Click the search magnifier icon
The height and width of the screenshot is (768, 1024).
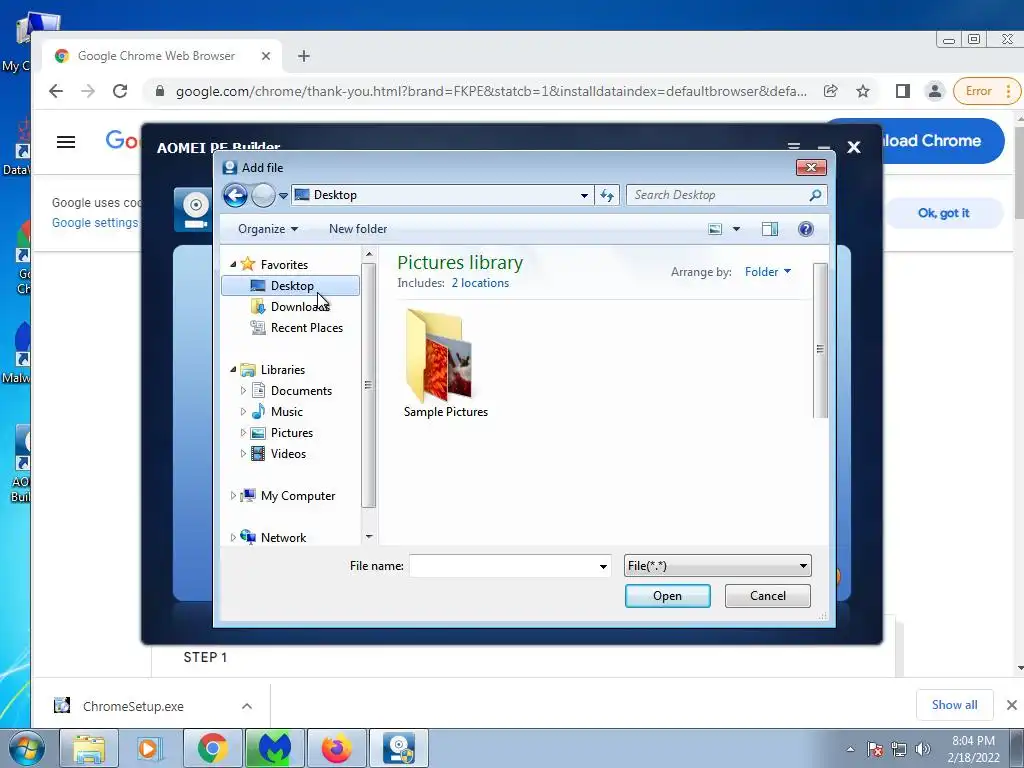(x=815, y=195)
